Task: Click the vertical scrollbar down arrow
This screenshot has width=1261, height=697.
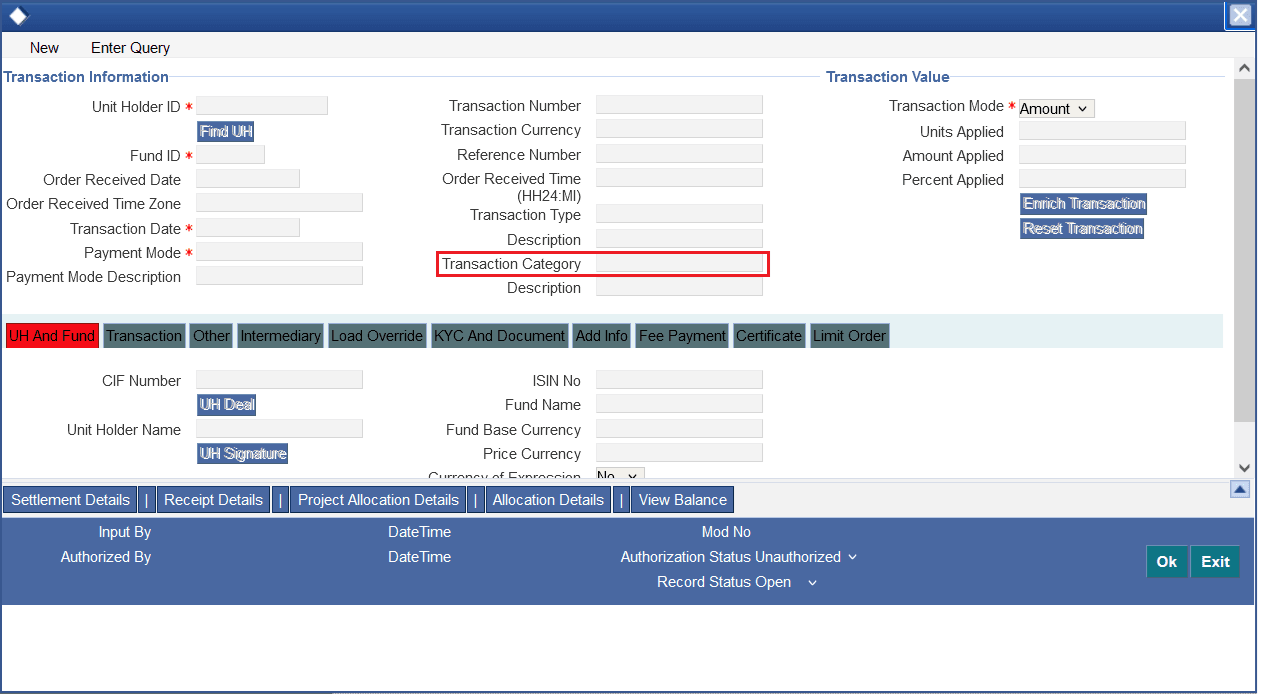Action: (x=1244, y=467)
